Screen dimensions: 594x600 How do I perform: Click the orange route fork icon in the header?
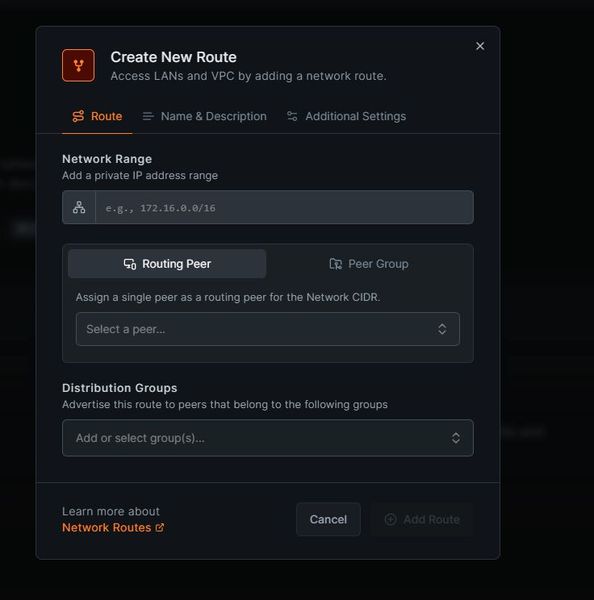(x=78, y=65)
